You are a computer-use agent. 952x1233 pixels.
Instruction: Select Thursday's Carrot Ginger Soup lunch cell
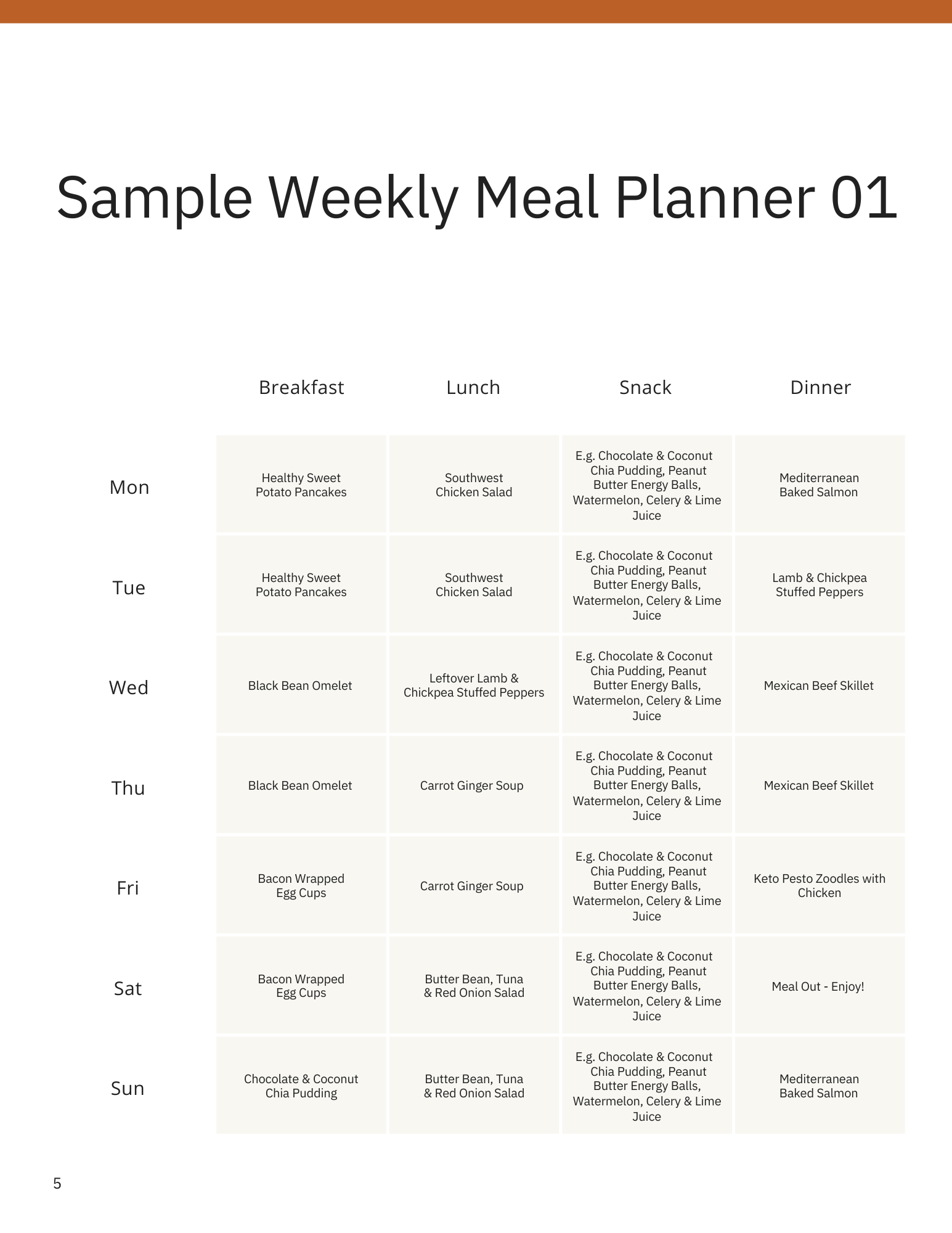[472, 785]
